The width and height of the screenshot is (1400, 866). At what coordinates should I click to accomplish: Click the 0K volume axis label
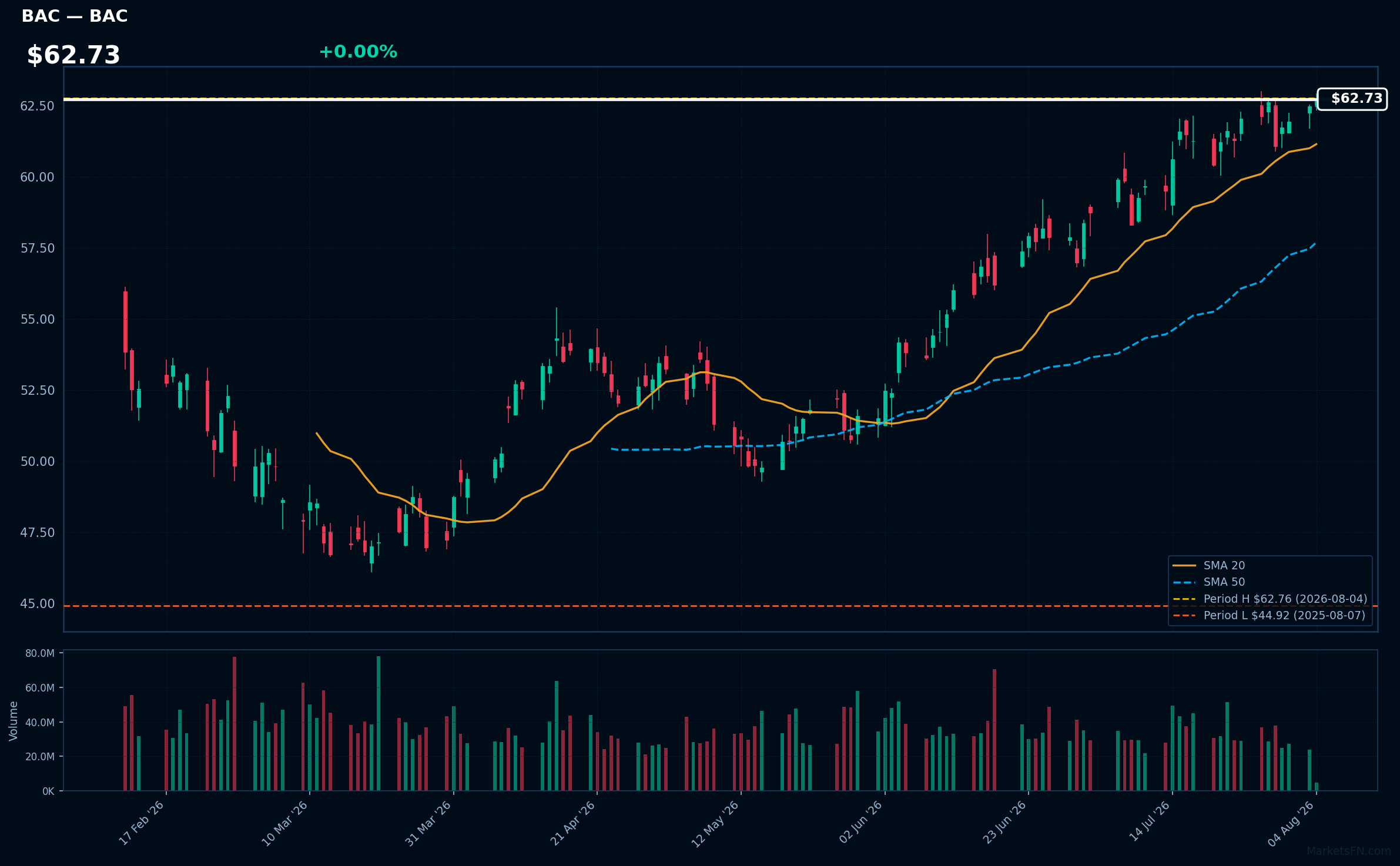pyautogui.click(x=48, y=791)
